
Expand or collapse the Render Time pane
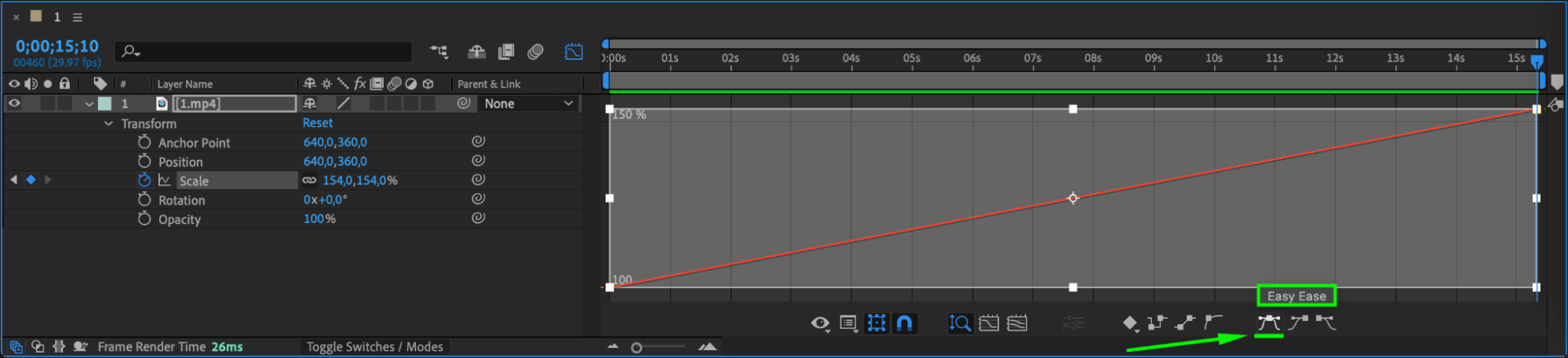coord(80,346)
